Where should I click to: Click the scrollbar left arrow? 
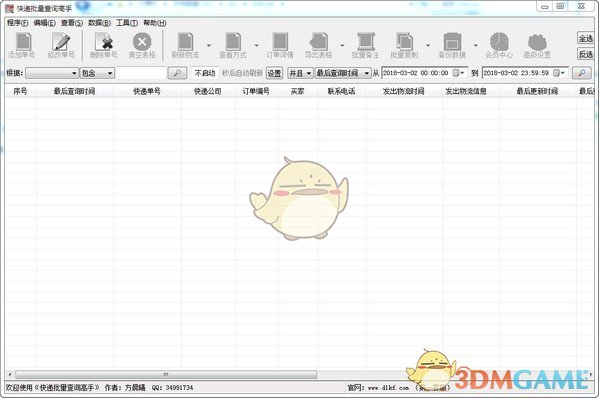[10, 374]
